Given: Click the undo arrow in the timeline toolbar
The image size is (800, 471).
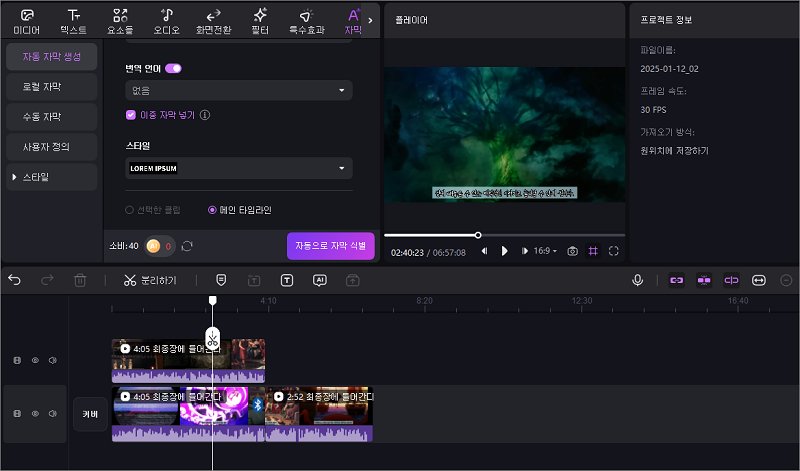Looking at the screenshot, I should coord(15,280).
